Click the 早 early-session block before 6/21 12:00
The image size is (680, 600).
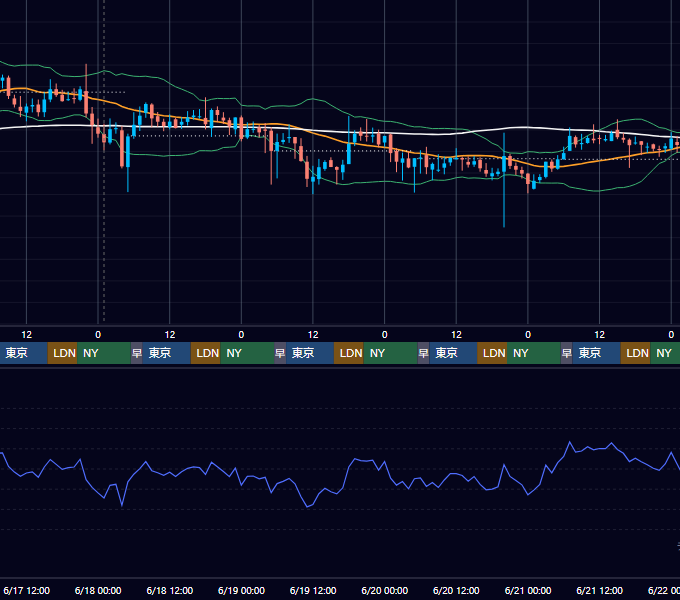click(x=566, y=353)
